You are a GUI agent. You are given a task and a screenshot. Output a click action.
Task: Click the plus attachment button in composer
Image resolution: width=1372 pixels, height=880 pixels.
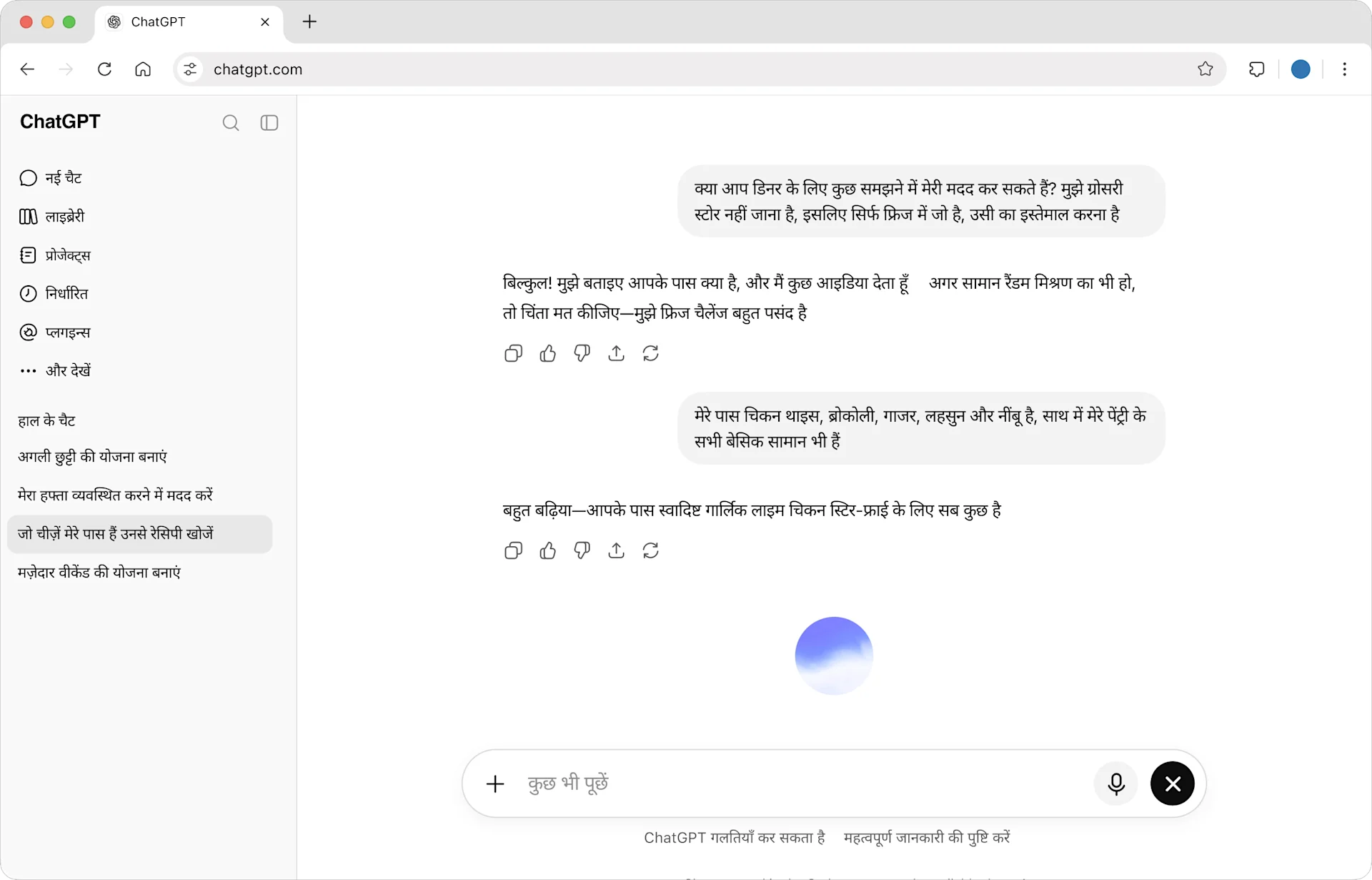495,784
